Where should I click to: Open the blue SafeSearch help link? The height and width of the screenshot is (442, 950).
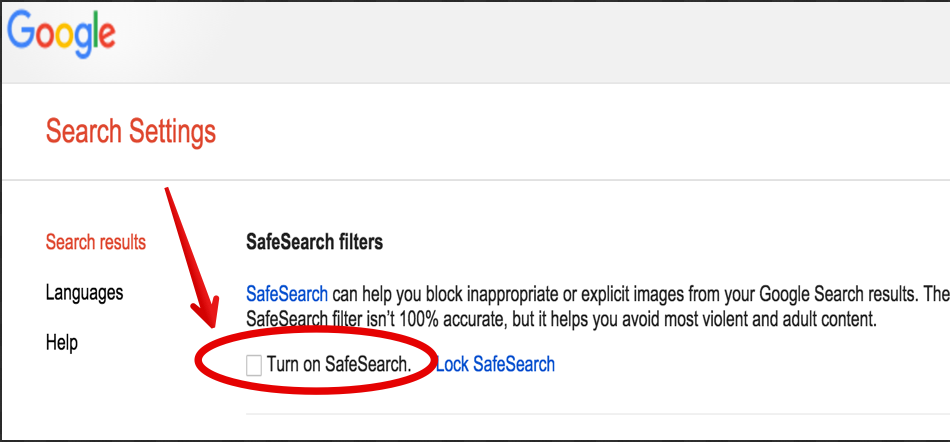287,295
